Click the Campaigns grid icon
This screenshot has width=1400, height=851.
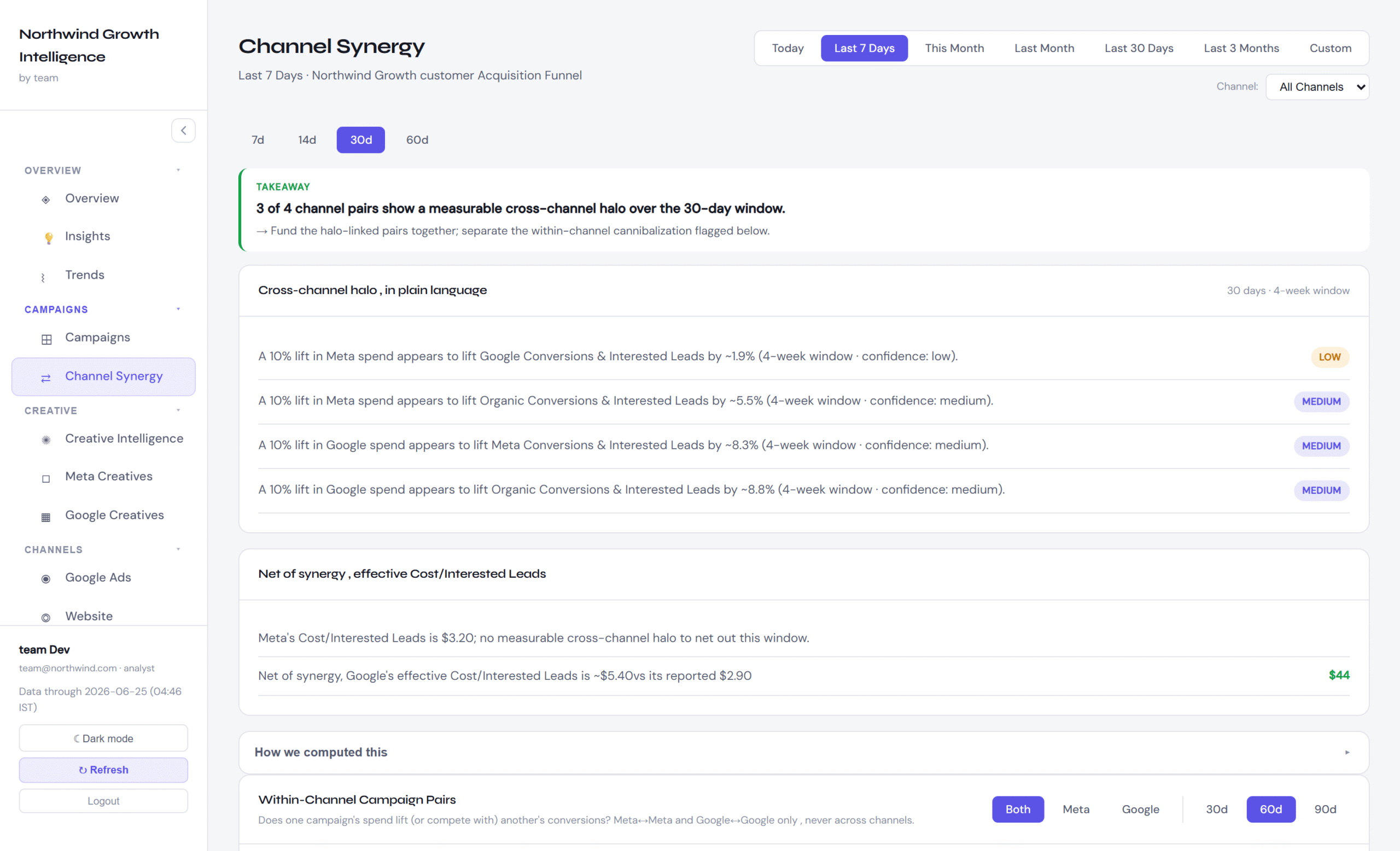coord(46,339)
